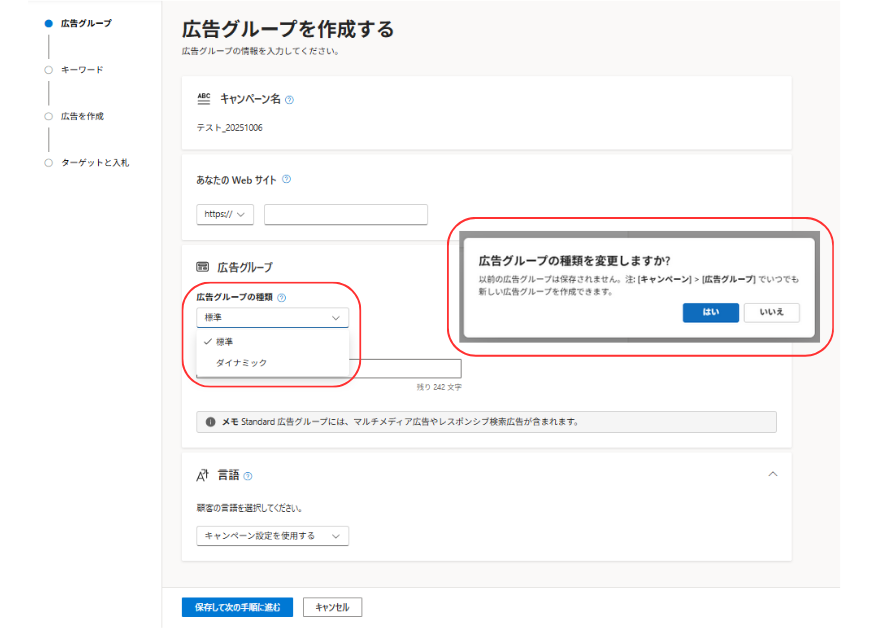This screenshot has width=879, height=628.
Task: Click help icon beside 言語 heading
Action: (x=248, y=476)
